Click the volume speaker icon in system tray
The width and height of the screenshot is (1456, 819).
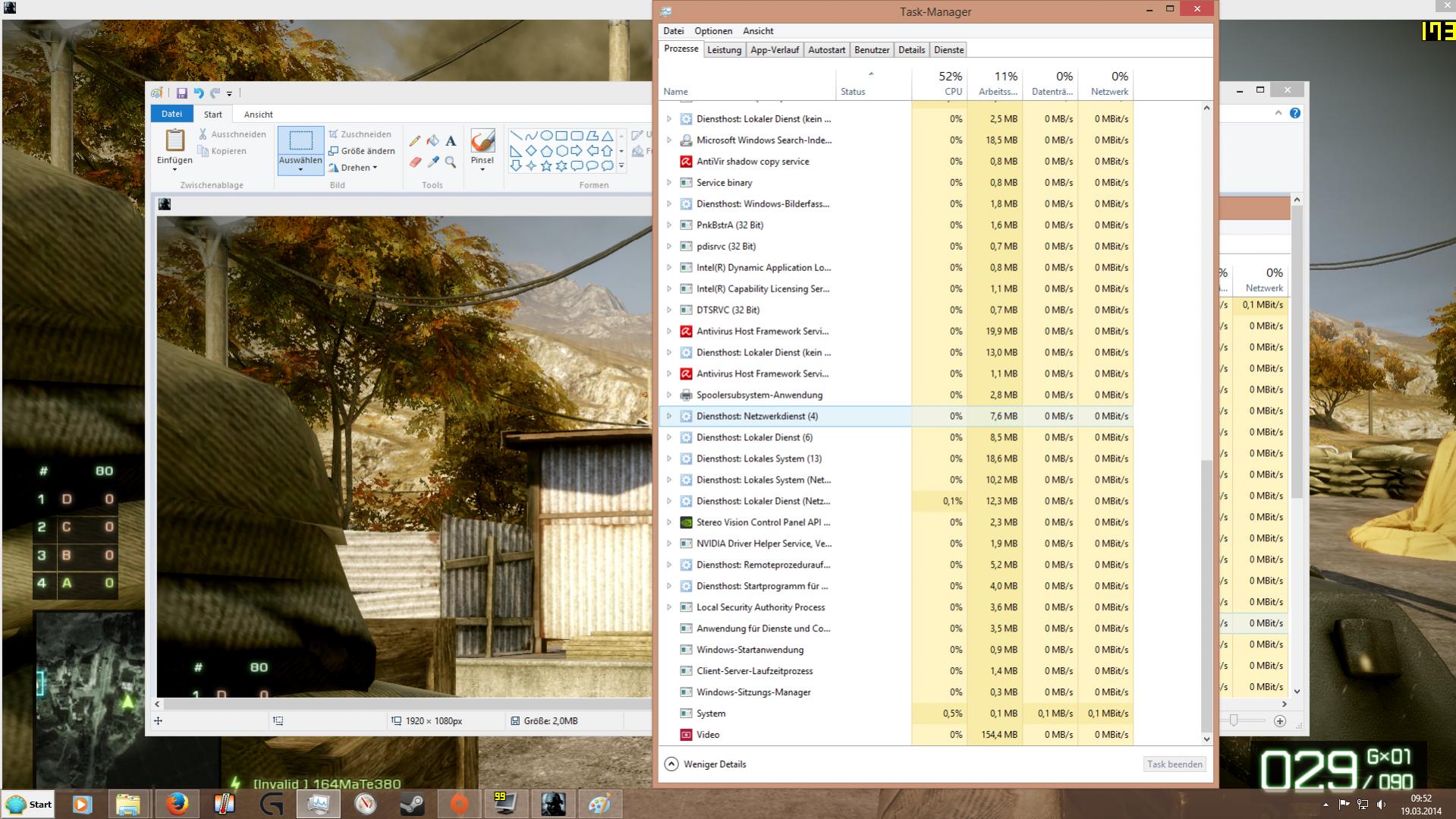[1381, 805]
